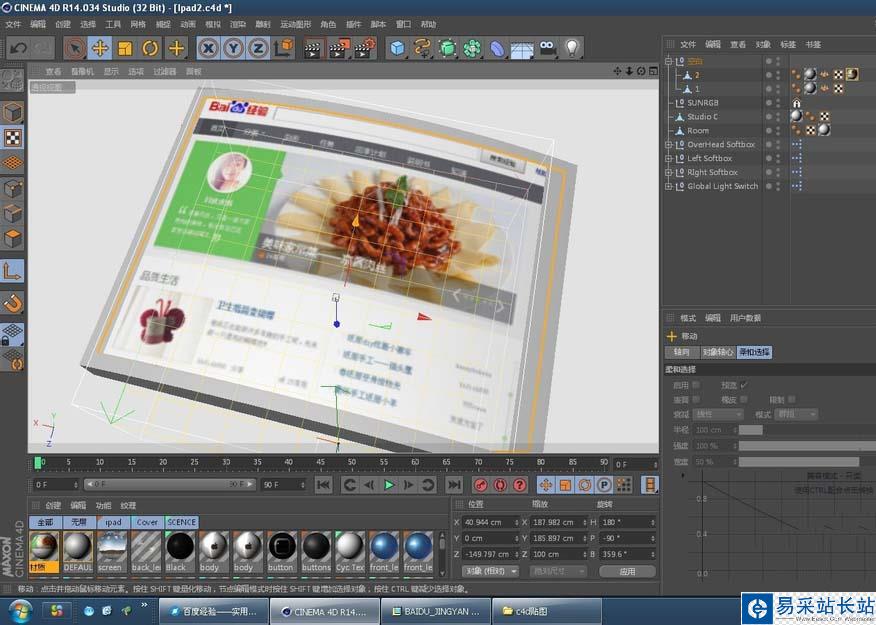Click the light bulb (add light) icon
The width and height of the screenshot is (876, 625).
click(x=571, y=47)
